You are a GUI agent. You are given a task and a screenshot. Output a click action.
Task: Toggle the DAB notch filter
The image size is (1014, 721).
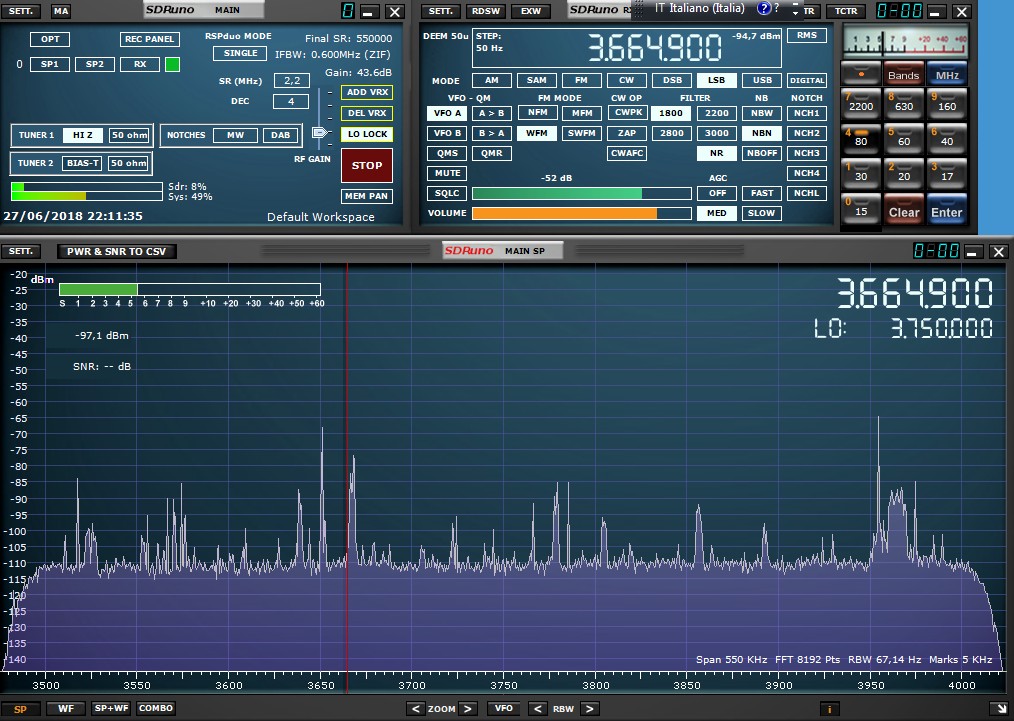[281, 135]
